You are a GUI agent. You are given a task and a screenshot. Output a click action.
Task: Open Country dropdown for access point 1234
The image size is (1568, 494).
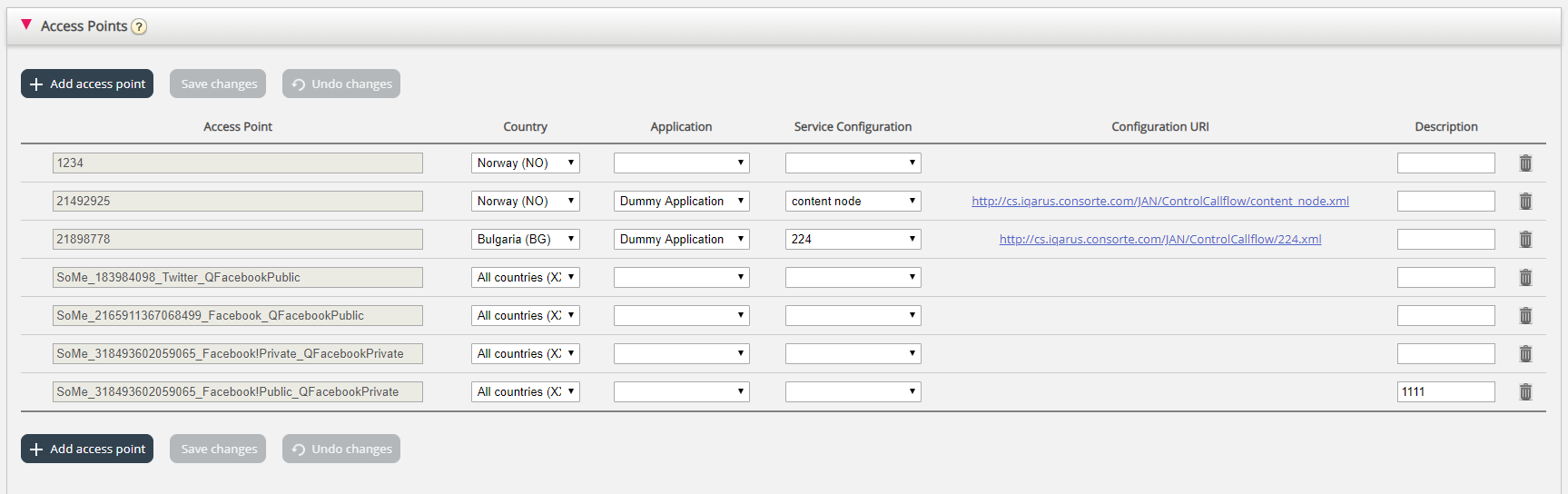point(525,163)
